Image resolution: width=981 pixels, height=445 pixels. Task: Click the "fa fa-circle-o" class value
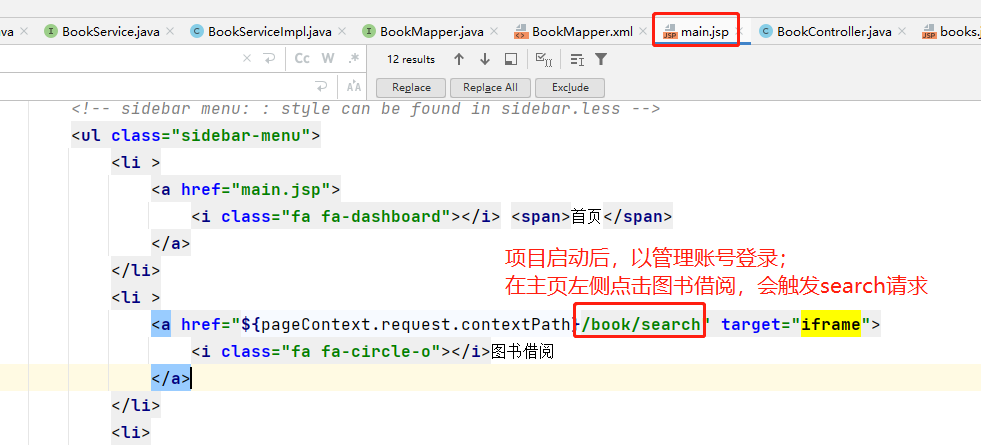(362, 352)
